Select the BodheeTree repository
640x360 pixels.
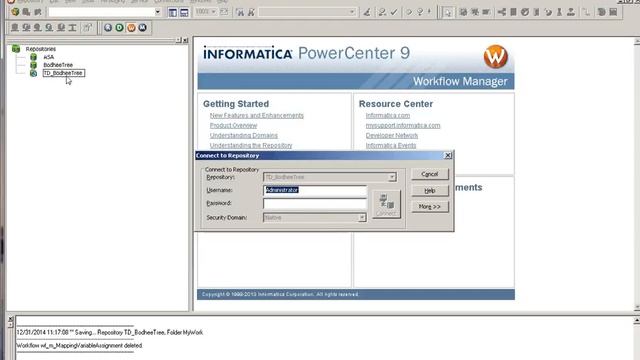tap(58, 65)
